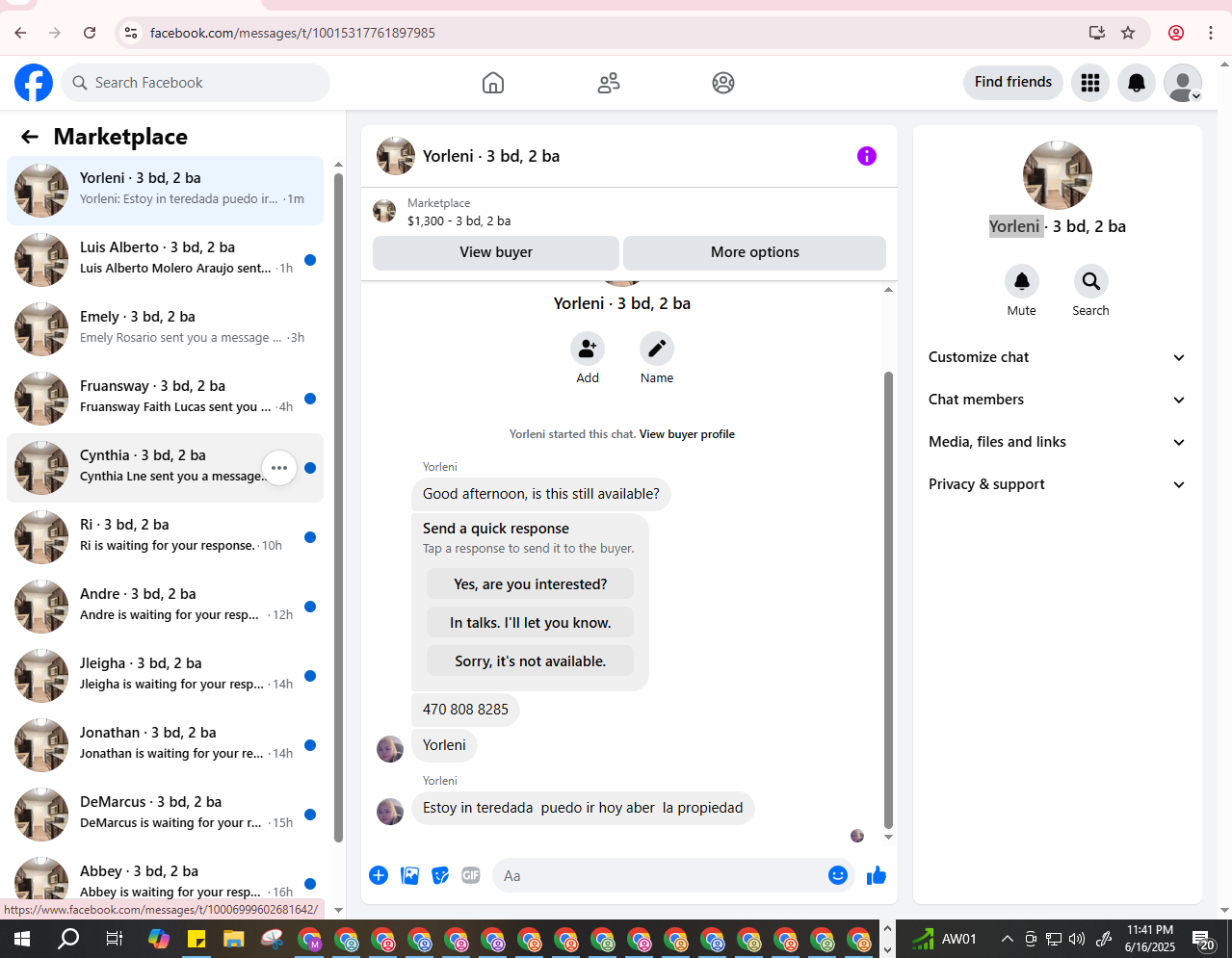Open DeMarcus conversation

click(166, 815)
